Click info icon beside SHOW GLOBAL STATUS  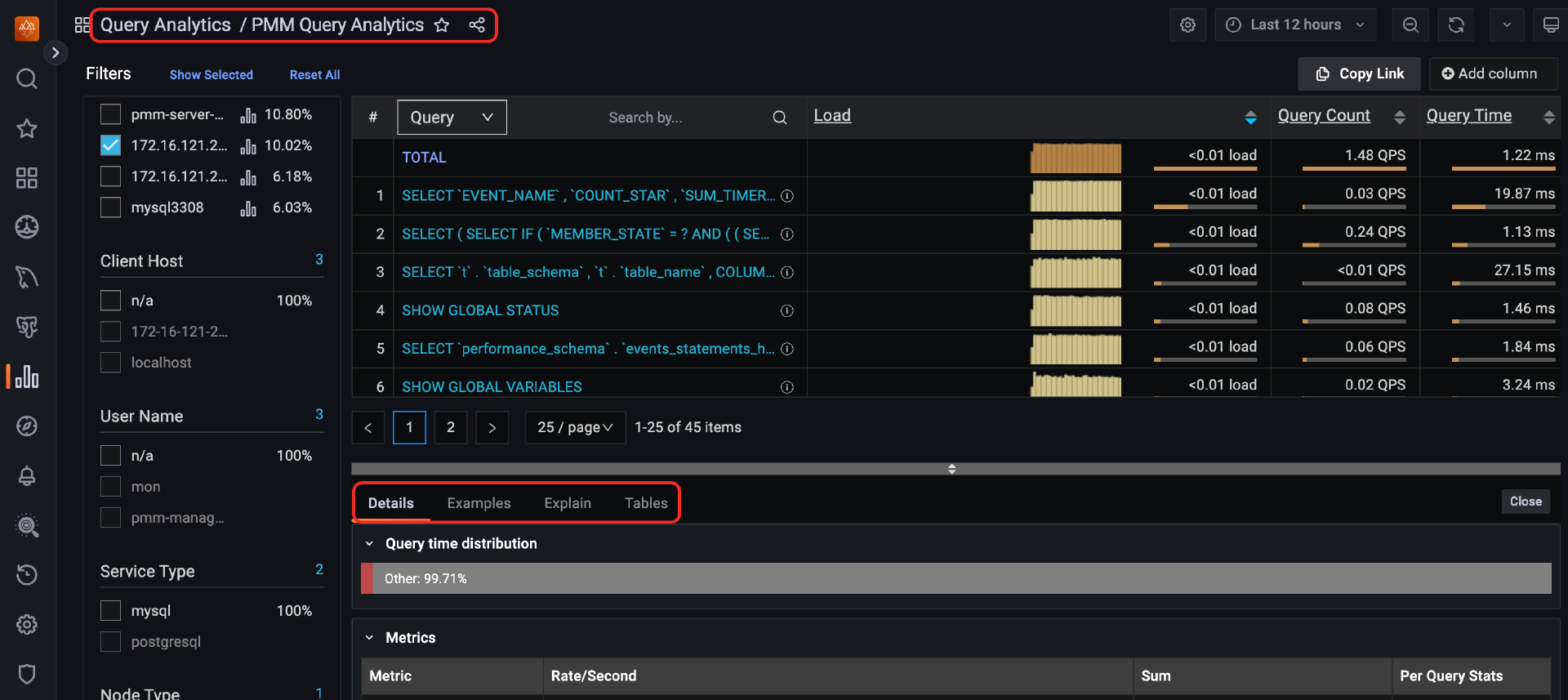point(787,311)
